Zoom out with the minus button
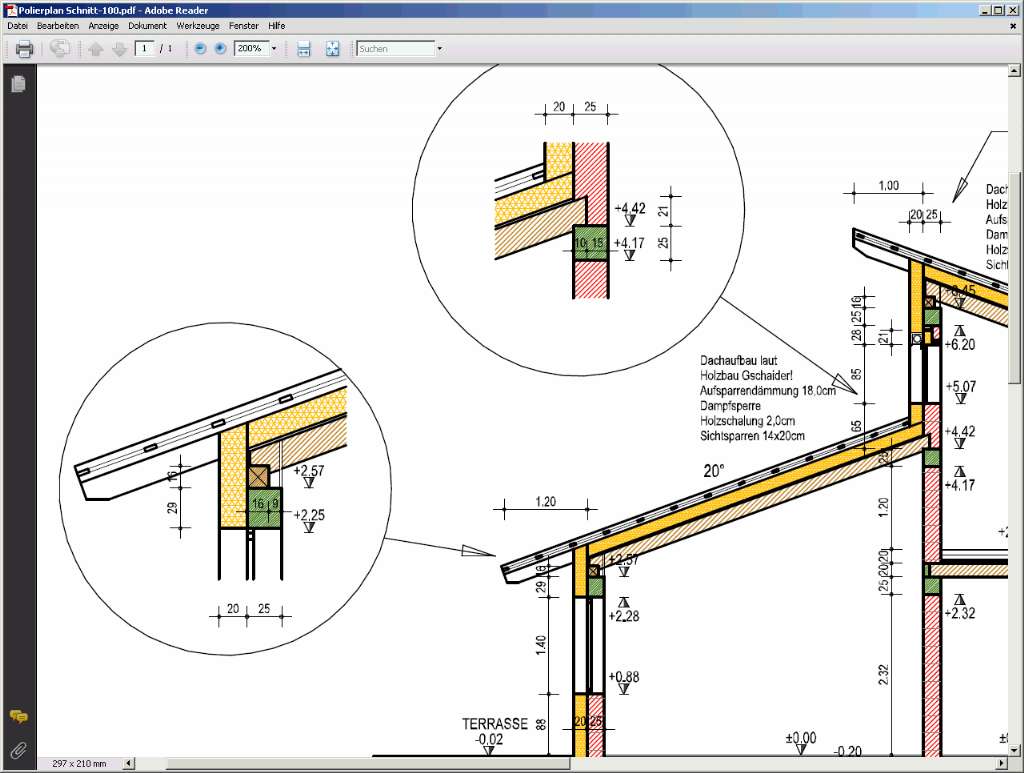 (x=200, y=49)
